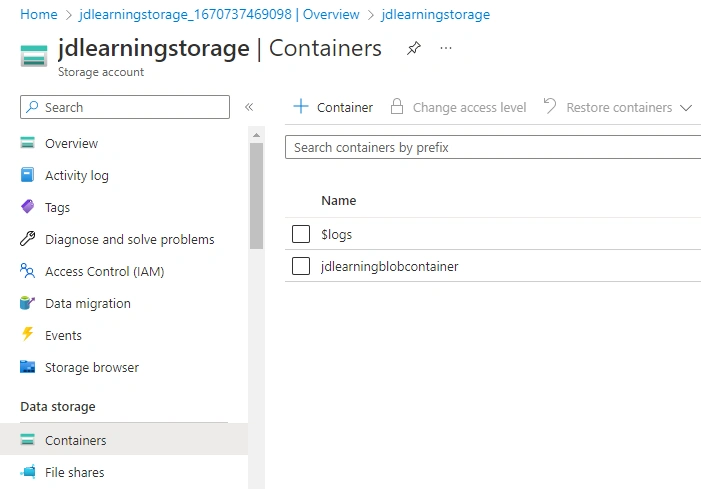The image size is (701, 489).
Task: Click the Overview sidebar icon
Action: (x=27, y=143)
